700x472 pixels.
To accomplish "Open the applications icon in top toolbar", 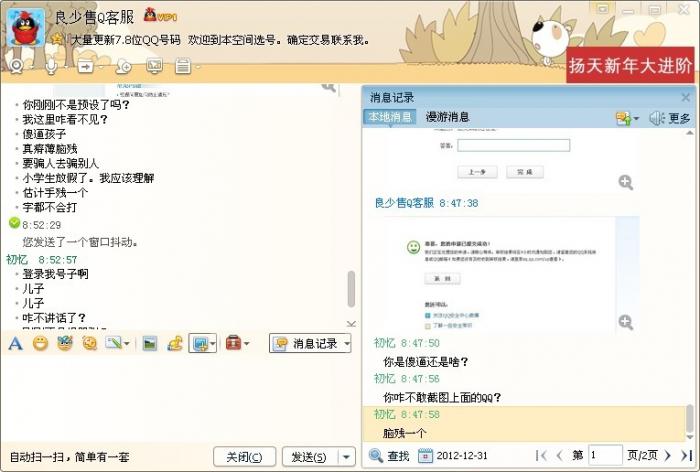I will [183, 67].
